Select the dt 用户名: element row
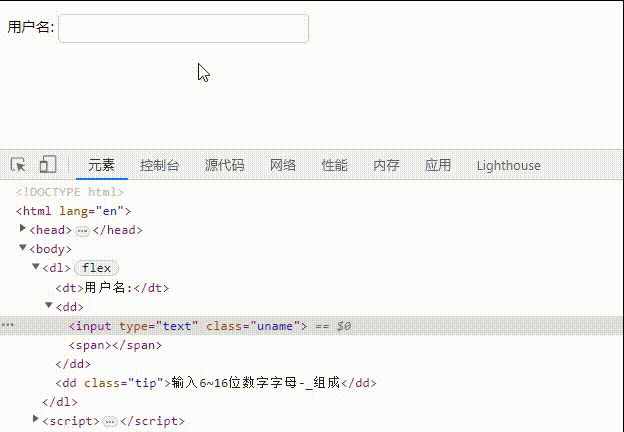The height and width of the screenshot is (432, 624). click(x=112, y=288)
